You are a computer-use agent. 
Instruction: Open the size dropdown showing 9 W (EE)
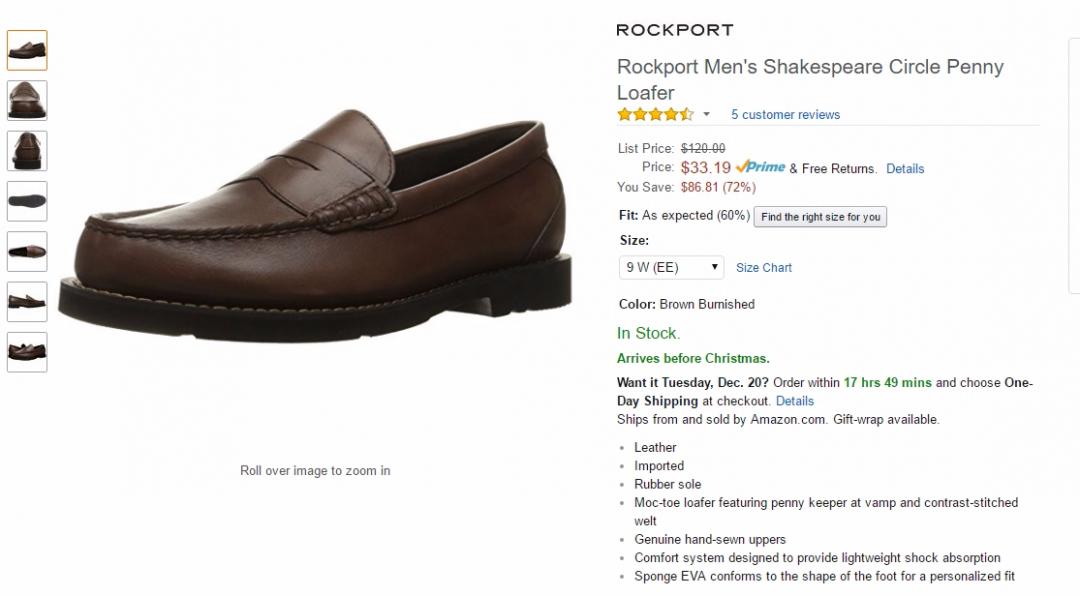[x=672, y=267]
